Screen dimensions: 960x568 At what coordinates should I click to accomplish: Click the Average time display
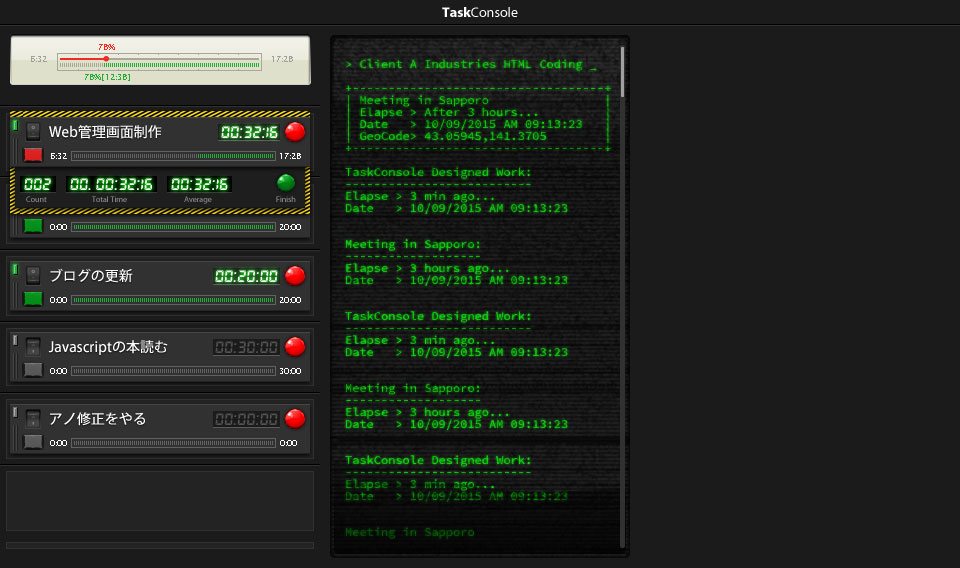(199, 184)
